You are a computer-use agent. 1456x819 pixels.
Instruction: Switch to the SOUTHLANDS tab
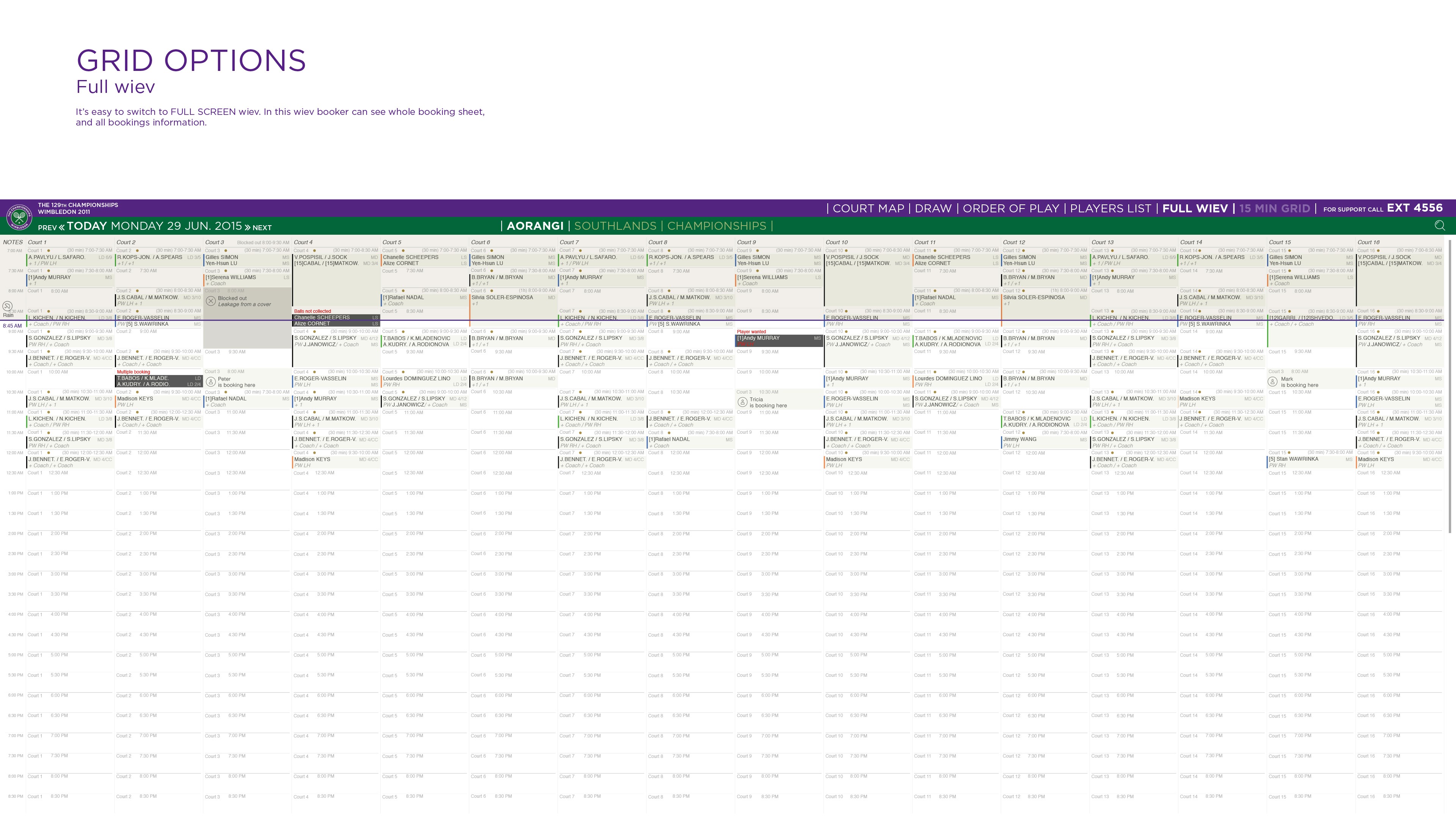pos(615,226)
